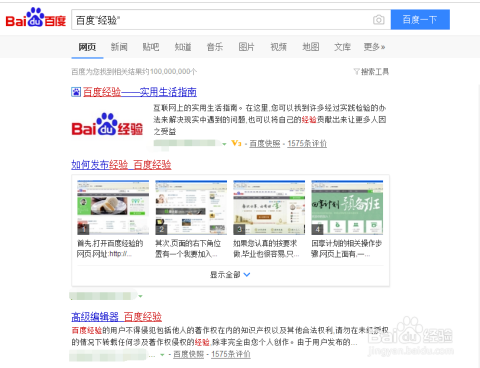
Task: Click the 百度一下 search button
Action: (420, 20)
